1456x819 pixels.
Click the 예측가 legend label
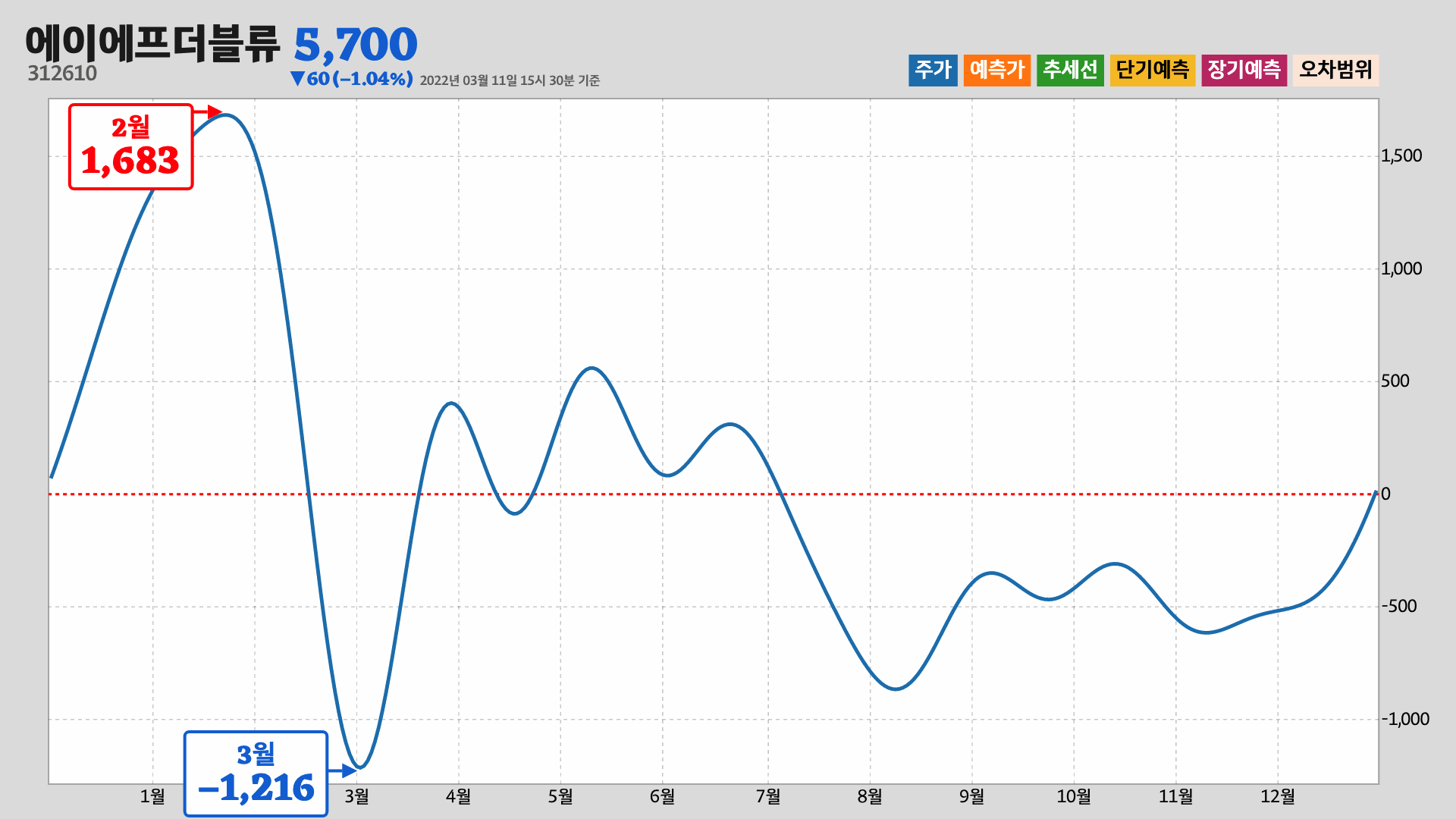point(997,70)
